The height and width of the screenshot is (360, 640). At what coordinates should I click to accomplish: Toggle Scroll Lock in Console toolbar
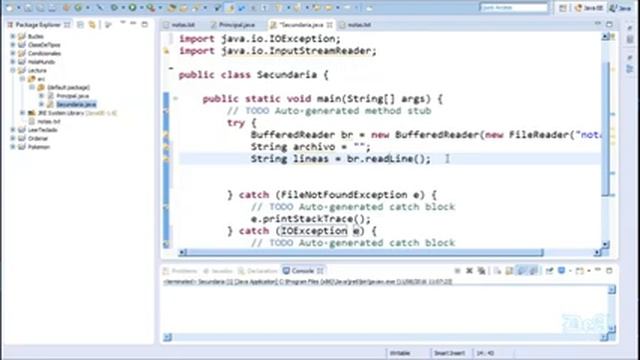[x=509, y=271]
